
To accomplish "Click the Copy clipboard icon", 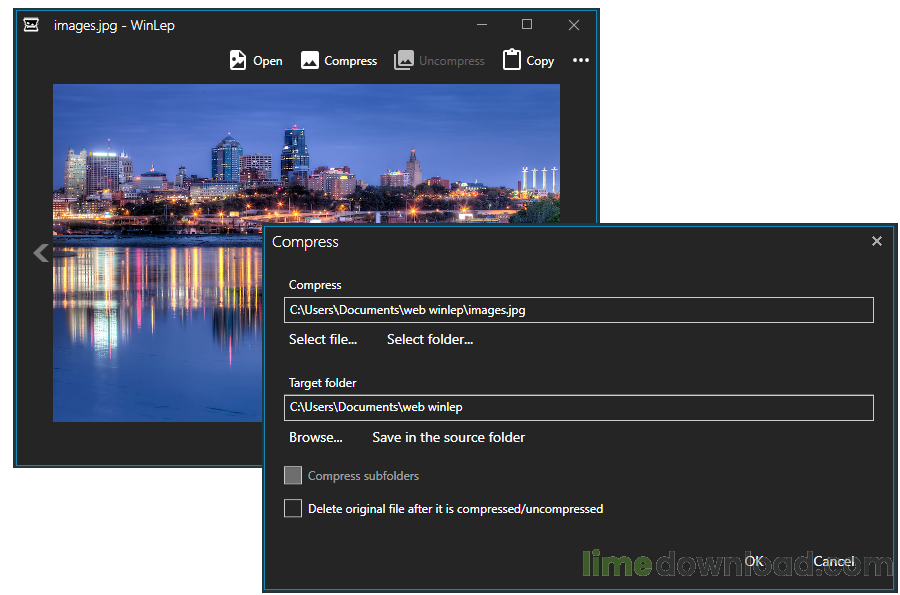I will [512, 60].
